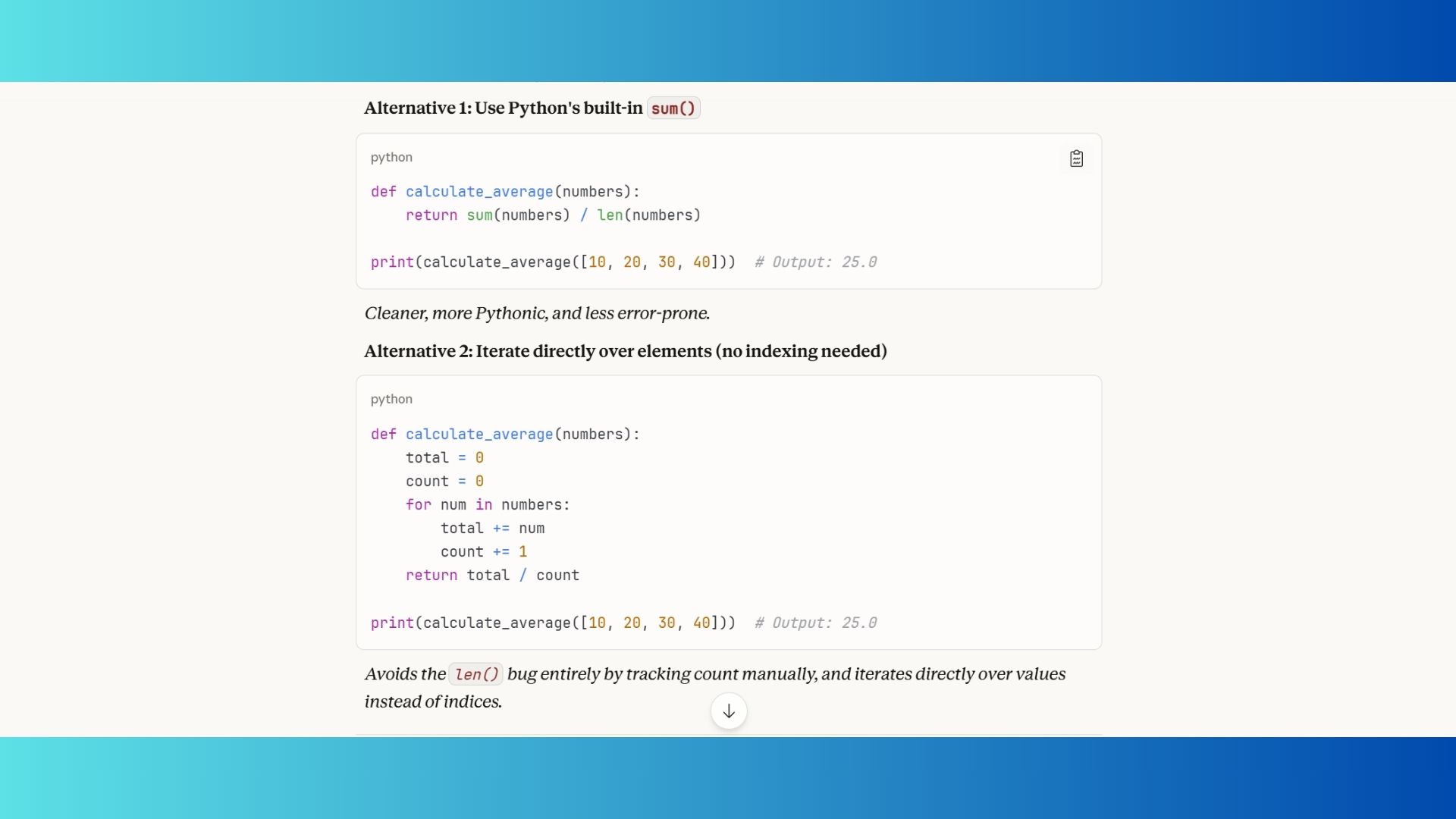Click the 'return total / count' line

click(492, 576)
